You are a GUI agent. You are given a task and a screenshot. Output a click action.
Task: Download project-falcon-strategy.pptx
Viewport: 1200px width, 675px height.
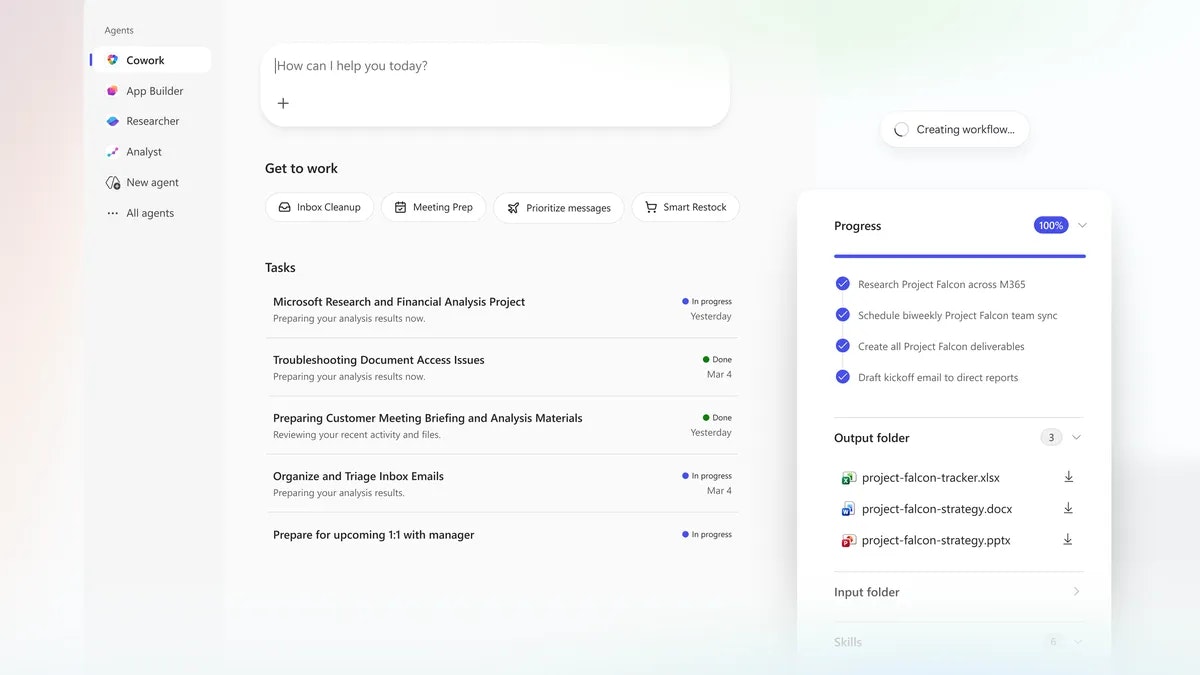pyautogui.click(x=1067, y=540)
